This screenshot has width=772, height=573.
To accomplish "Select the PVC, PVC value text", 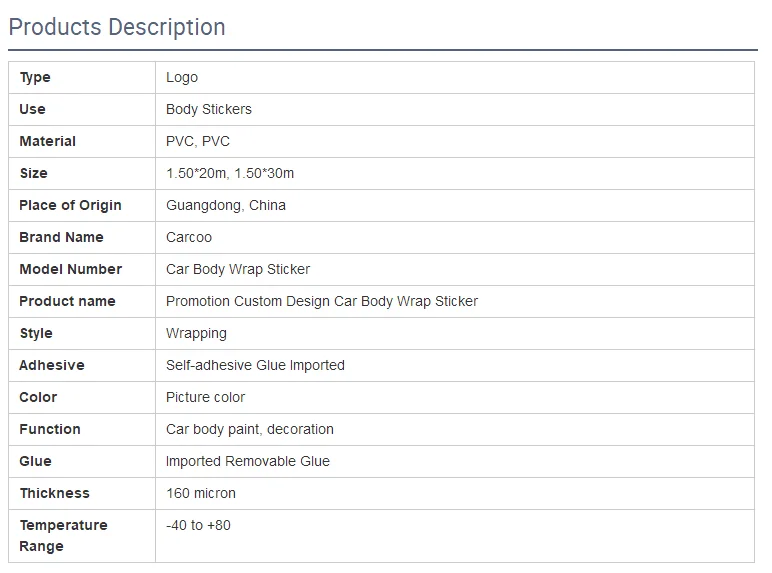I will click(198, 141).
